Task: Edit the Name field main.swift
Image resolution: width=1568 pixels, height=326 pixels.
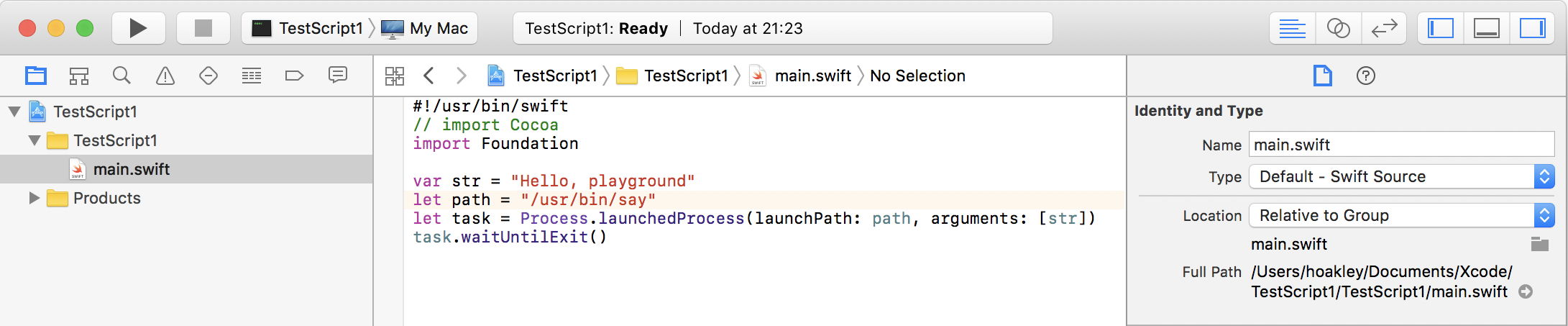Action: pos(1402,145)
